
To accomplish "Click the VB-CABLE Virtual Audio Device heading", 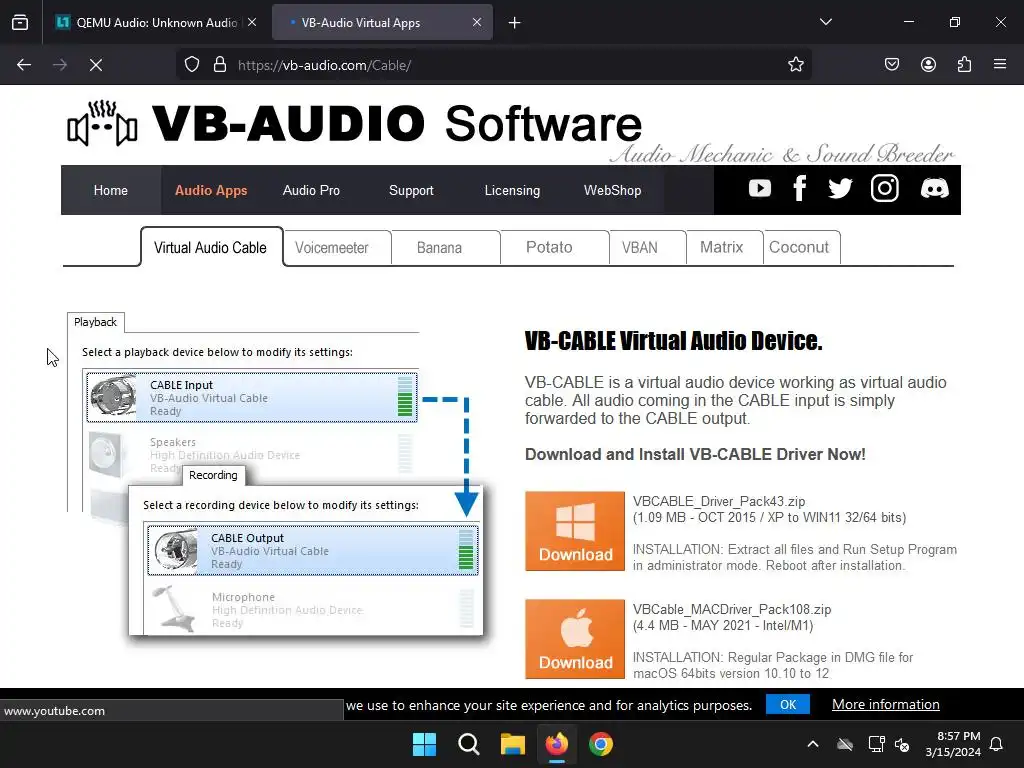I will [x=673, y=340].
